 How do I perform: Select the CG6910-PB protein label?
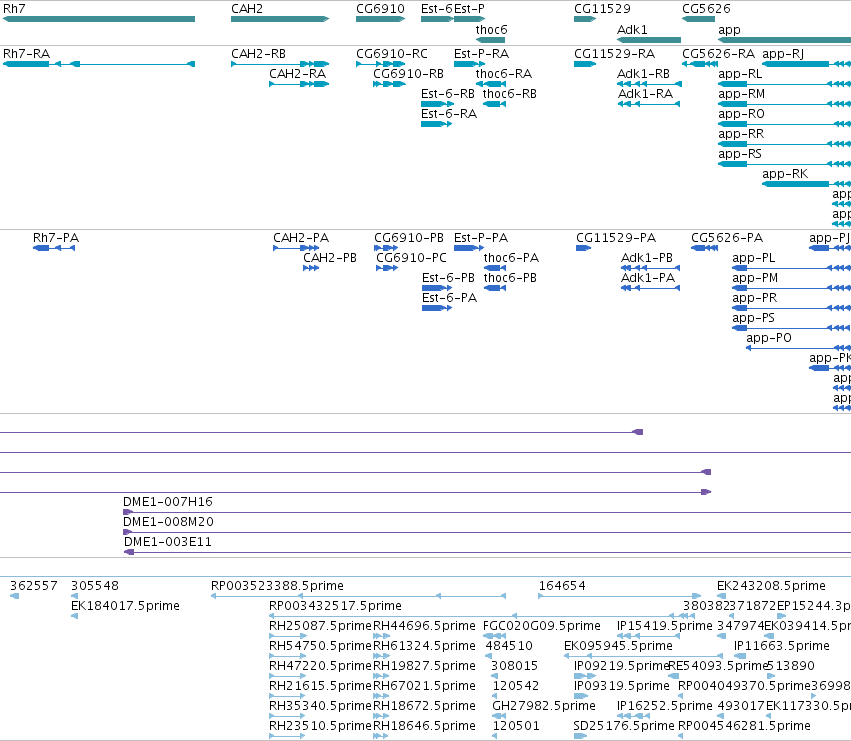click(x=409, y=238)
